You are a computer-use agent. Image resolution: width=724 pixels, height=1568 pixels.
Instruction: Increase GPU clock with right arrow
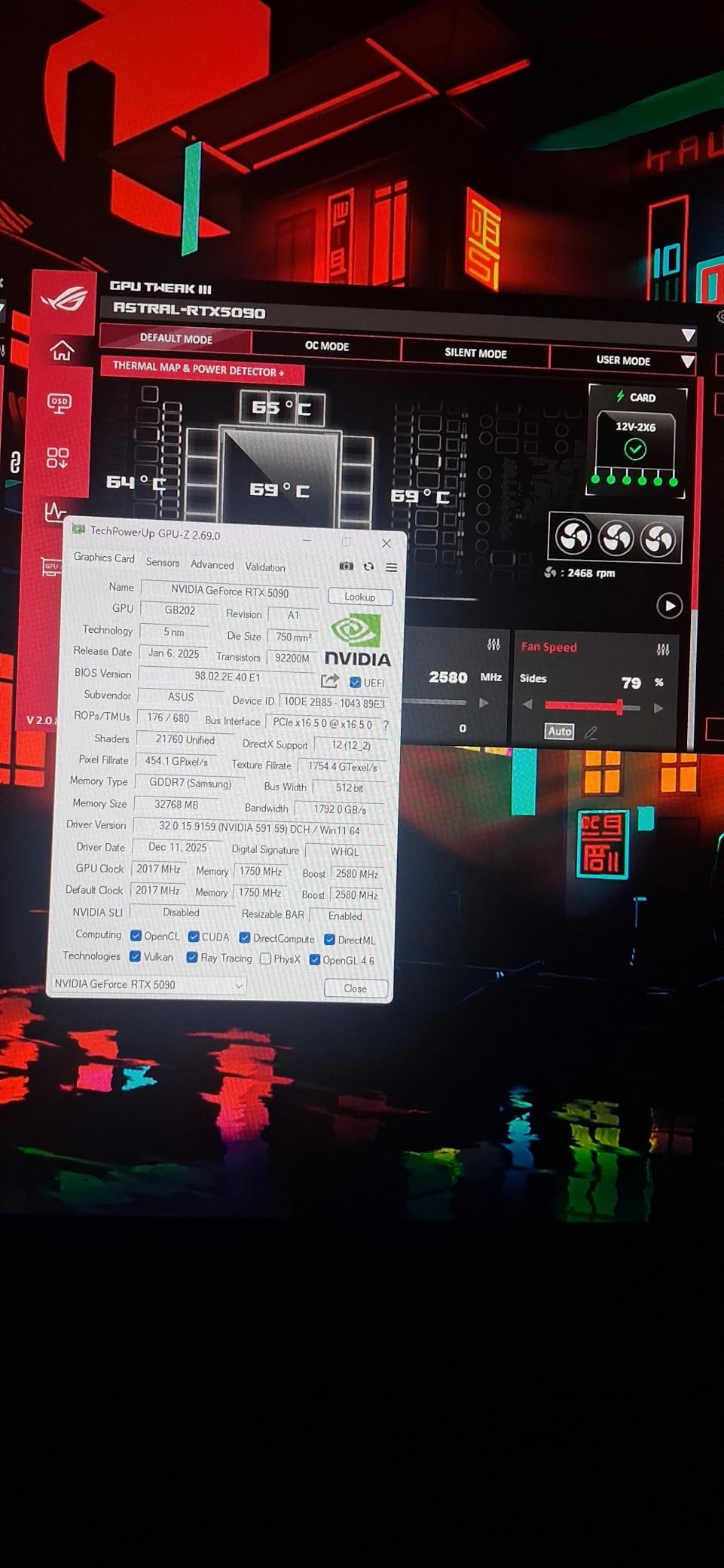pos(484,703)
